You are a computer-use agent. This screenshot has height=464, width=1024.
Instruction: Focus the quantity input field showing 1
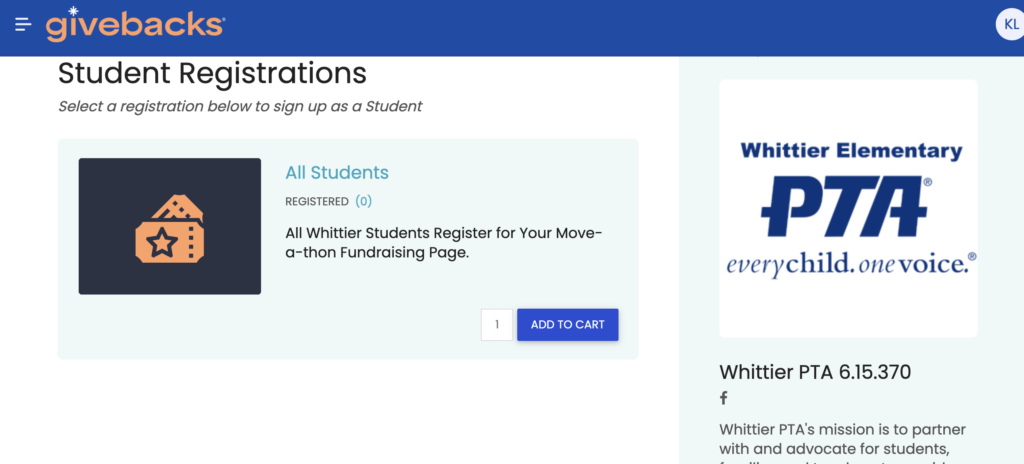coord(497,325)
